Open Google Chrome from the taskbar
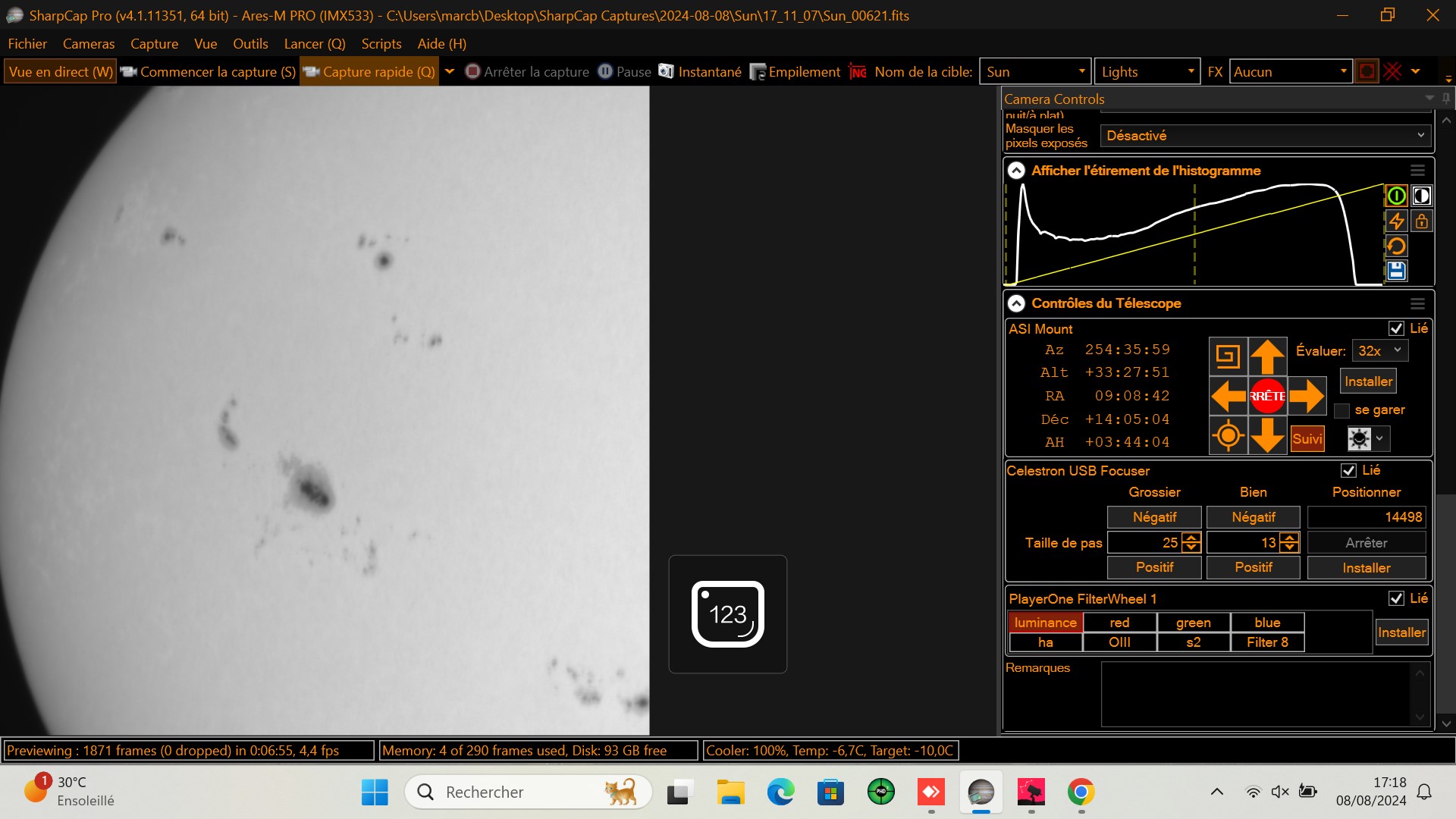The image size is (1456, 819). click(1081, 792)
